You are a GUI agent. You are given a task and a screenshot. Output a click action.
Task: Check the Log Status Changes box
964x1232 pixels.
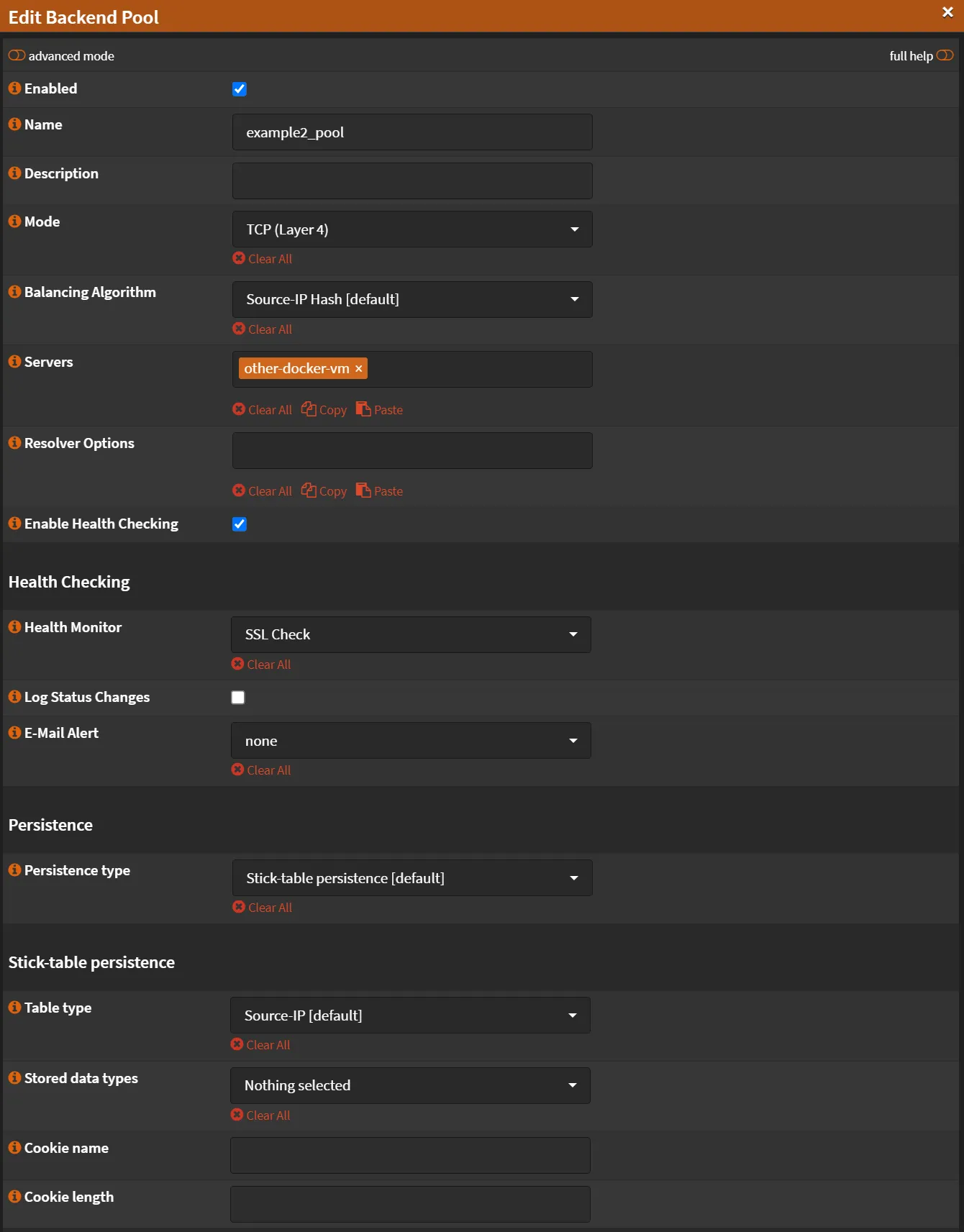pyautogui.click(x=238, y=698)
